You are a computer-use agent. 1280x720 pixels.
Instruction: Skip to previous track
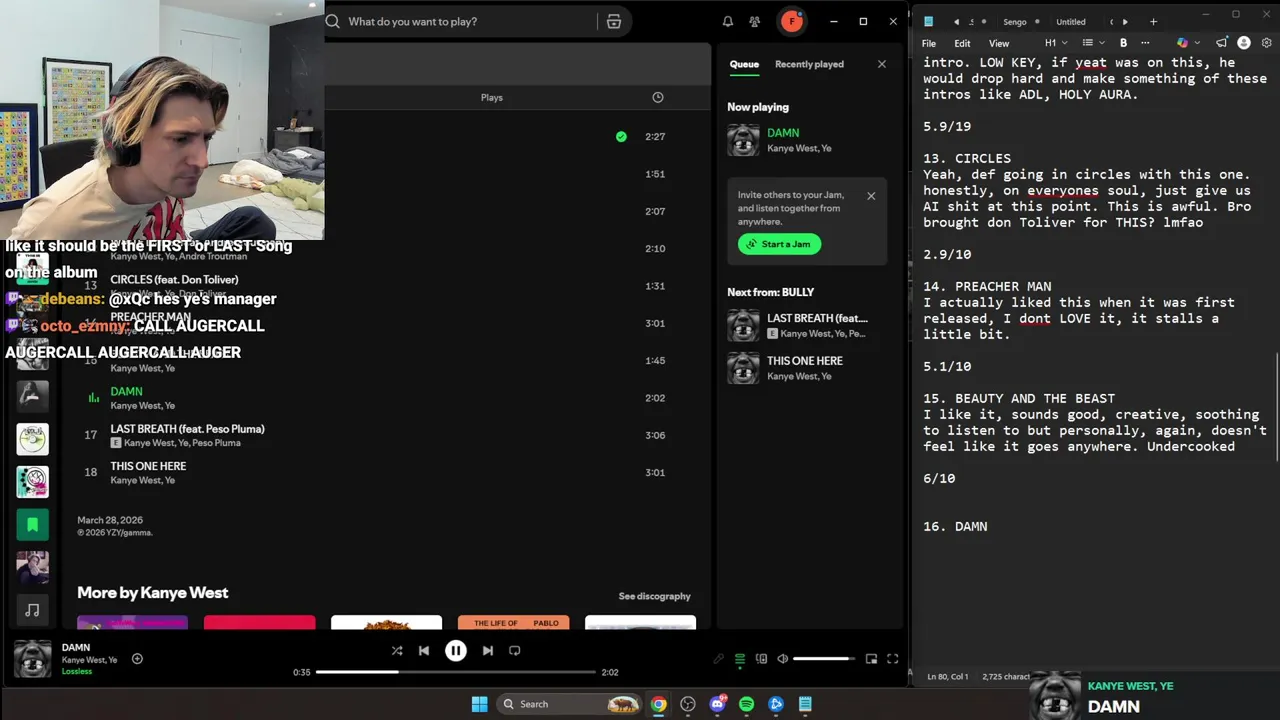pyautogui.click(x=424, y=650)
